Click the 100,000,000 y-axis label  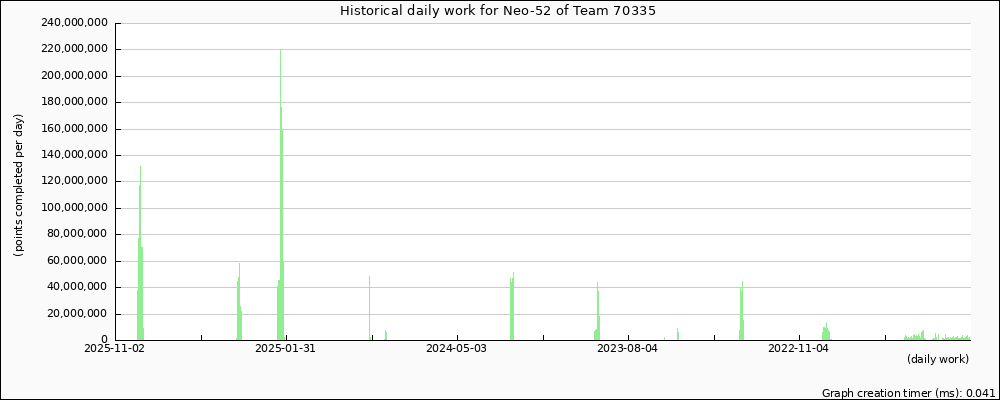72,208
